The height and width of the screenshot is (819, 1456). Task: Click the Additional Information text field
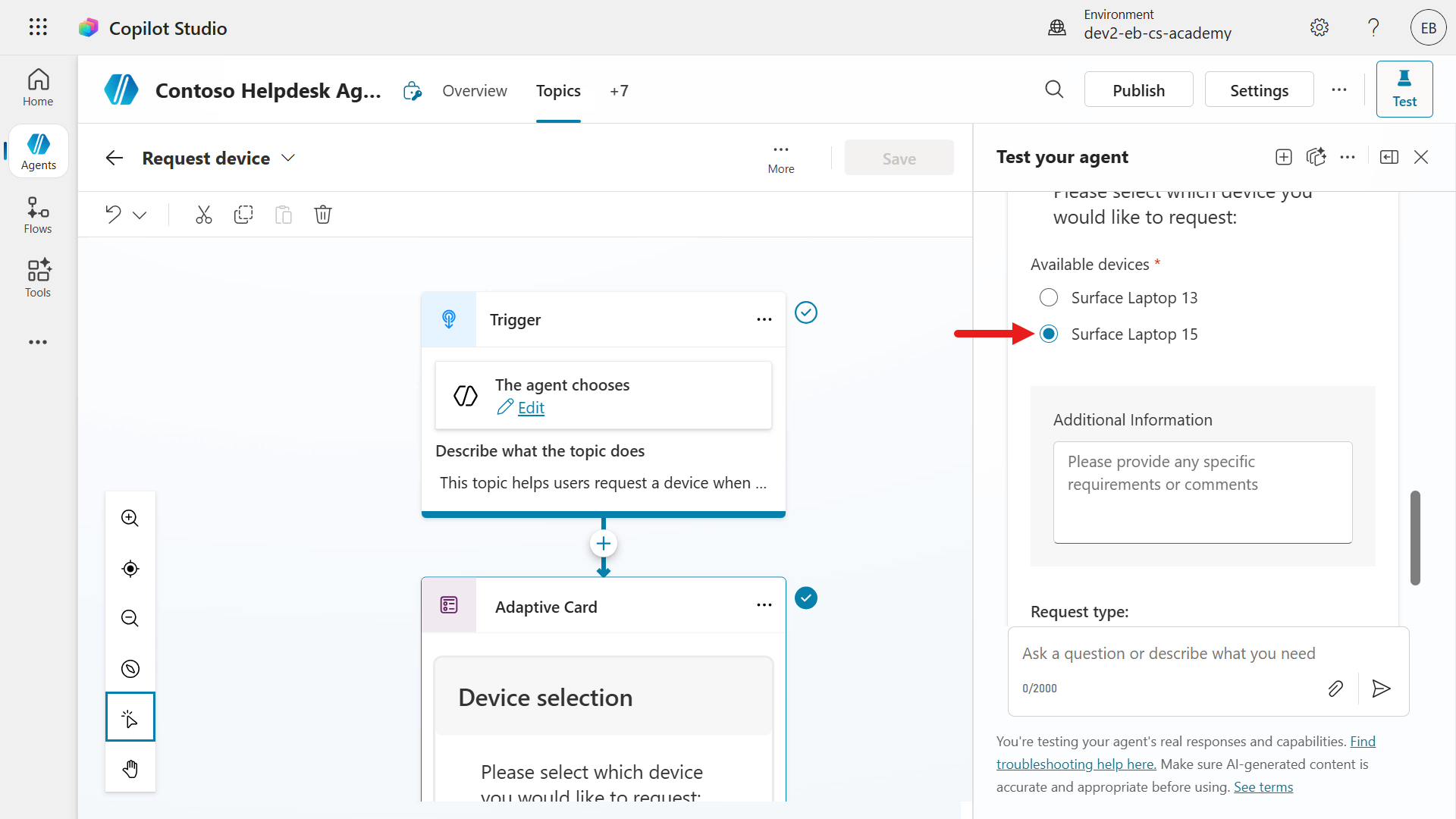click(x=1202, y=492)
